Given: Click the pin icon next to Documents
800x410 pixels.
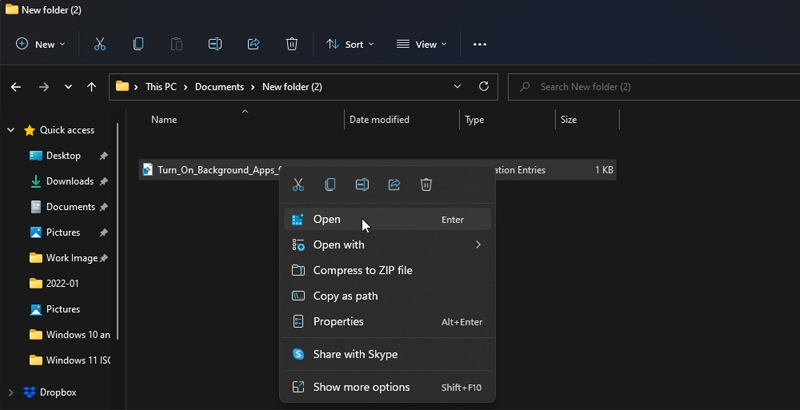Looking at the screenshot, I should click(104, 207).
